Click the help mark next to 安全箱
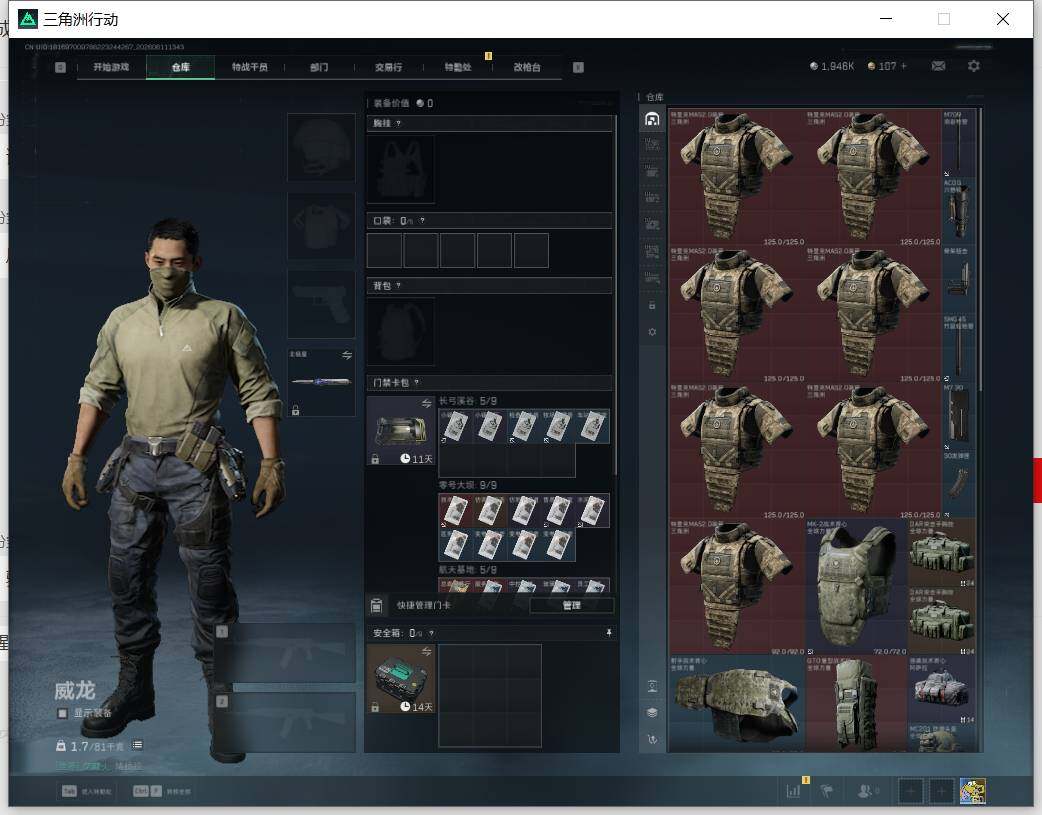Viewport: 1042px width, 815px height. (x=431, y=633)
